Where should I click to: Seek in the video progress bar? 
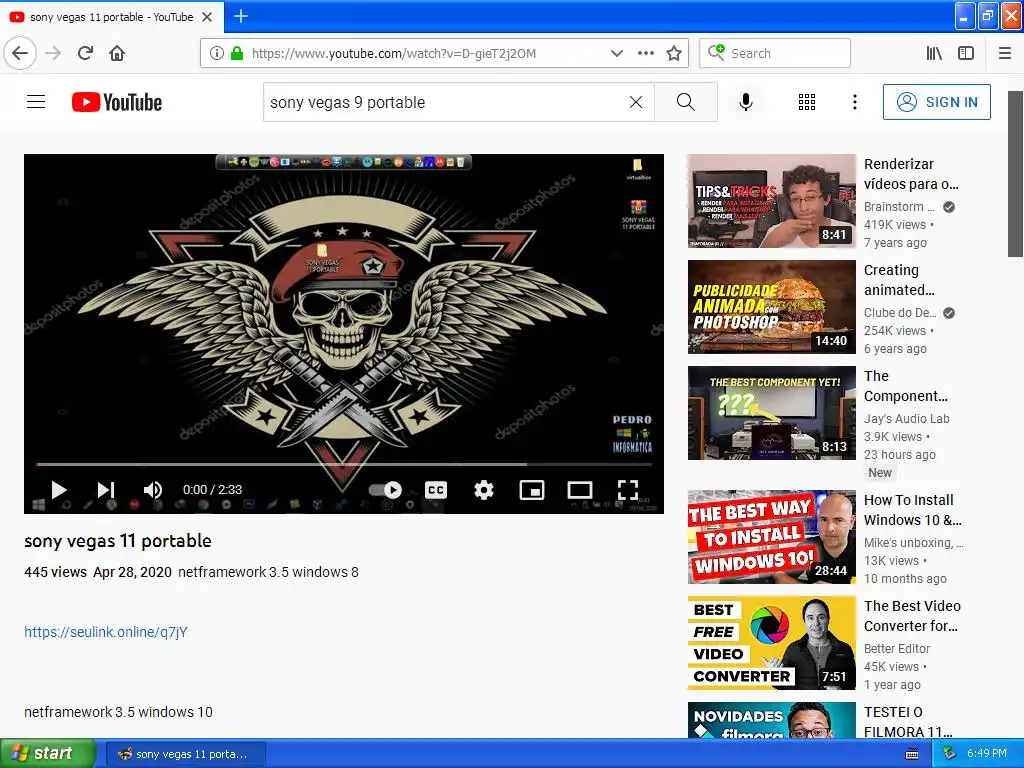pos(344,464)
